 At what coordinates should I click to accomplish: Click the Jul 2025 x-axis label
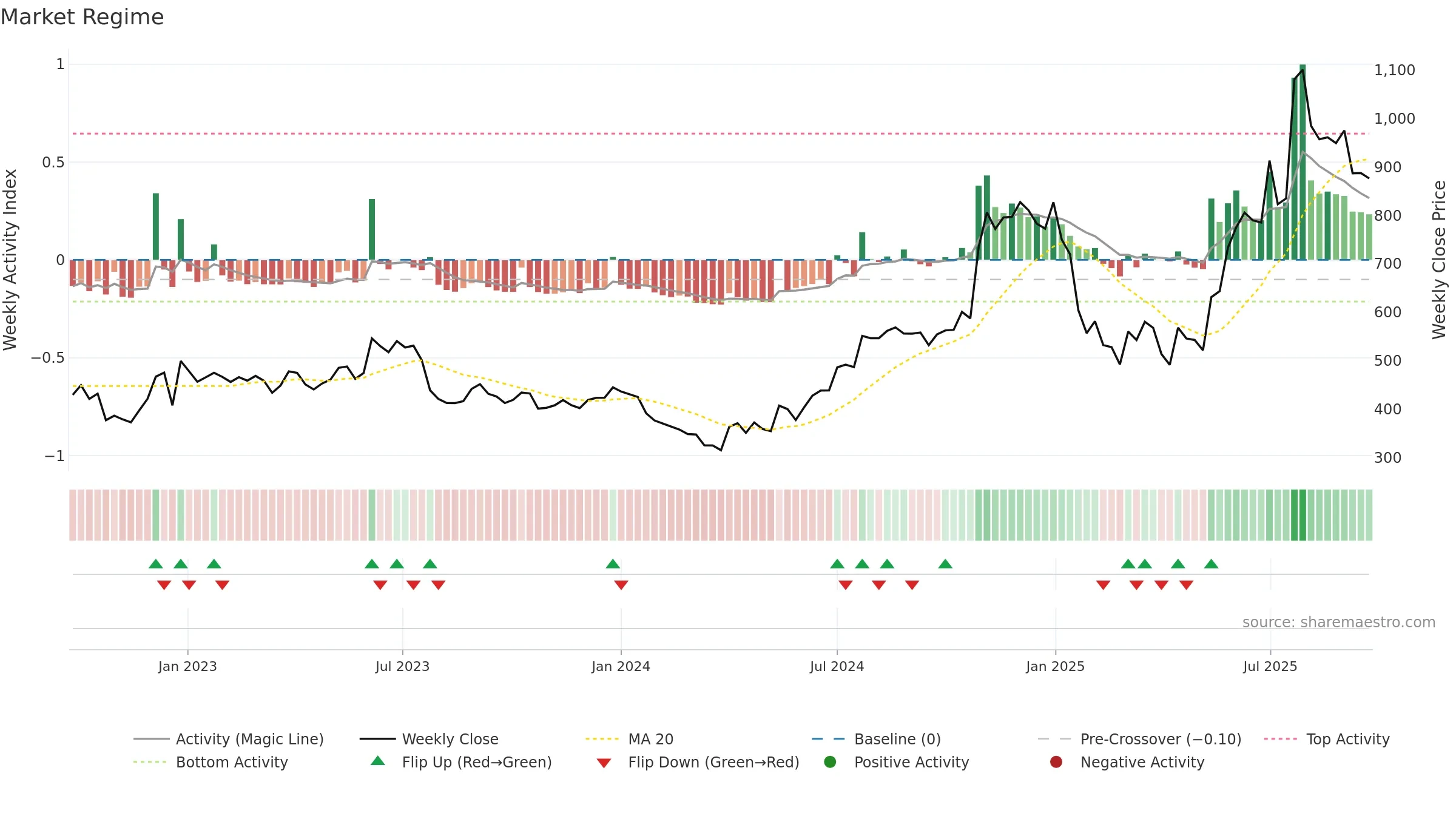pyautogui.click(x=1270, y=666)
